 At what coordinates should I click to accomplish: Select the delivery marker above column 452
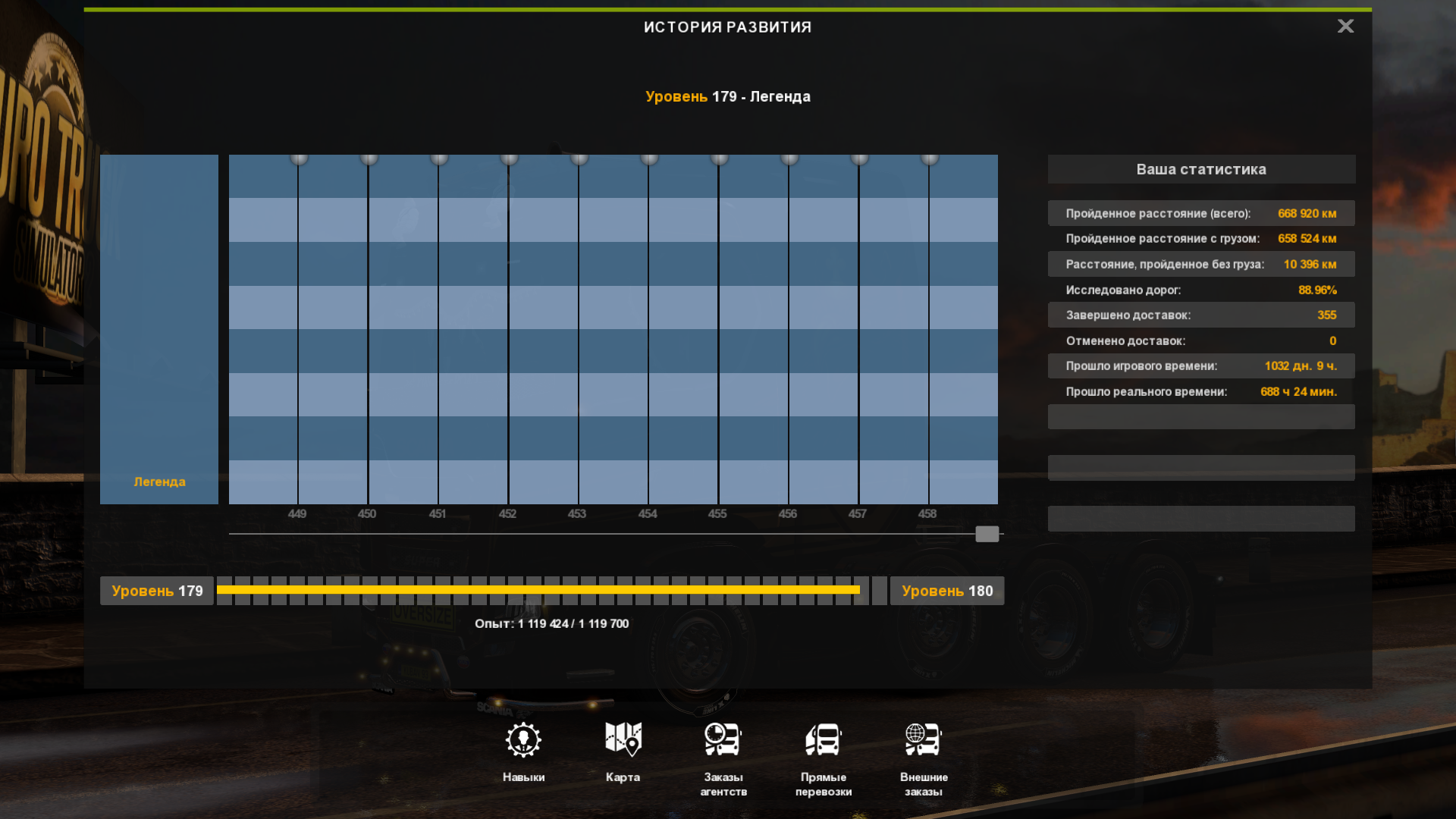pos(509,158)
